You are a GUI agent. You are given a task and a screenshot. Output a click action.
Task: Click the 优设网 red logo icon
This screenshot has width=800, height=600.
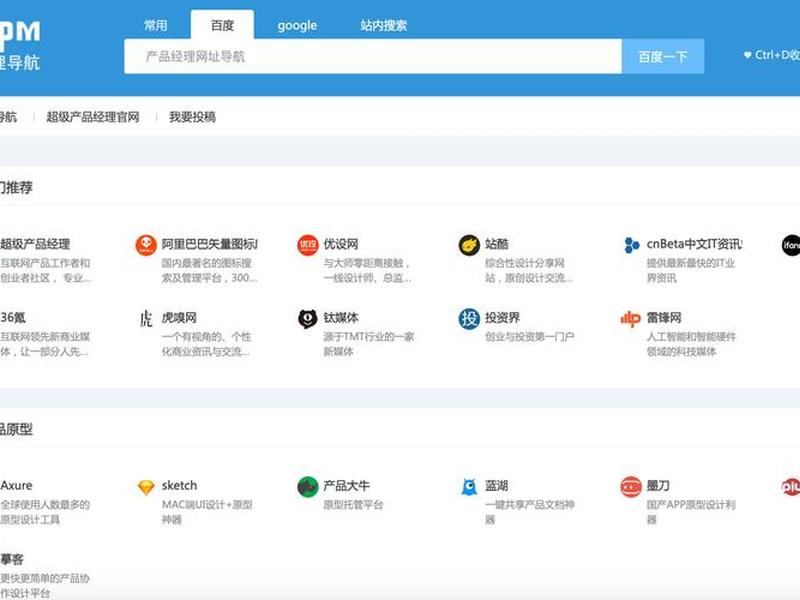click(308, 245)
